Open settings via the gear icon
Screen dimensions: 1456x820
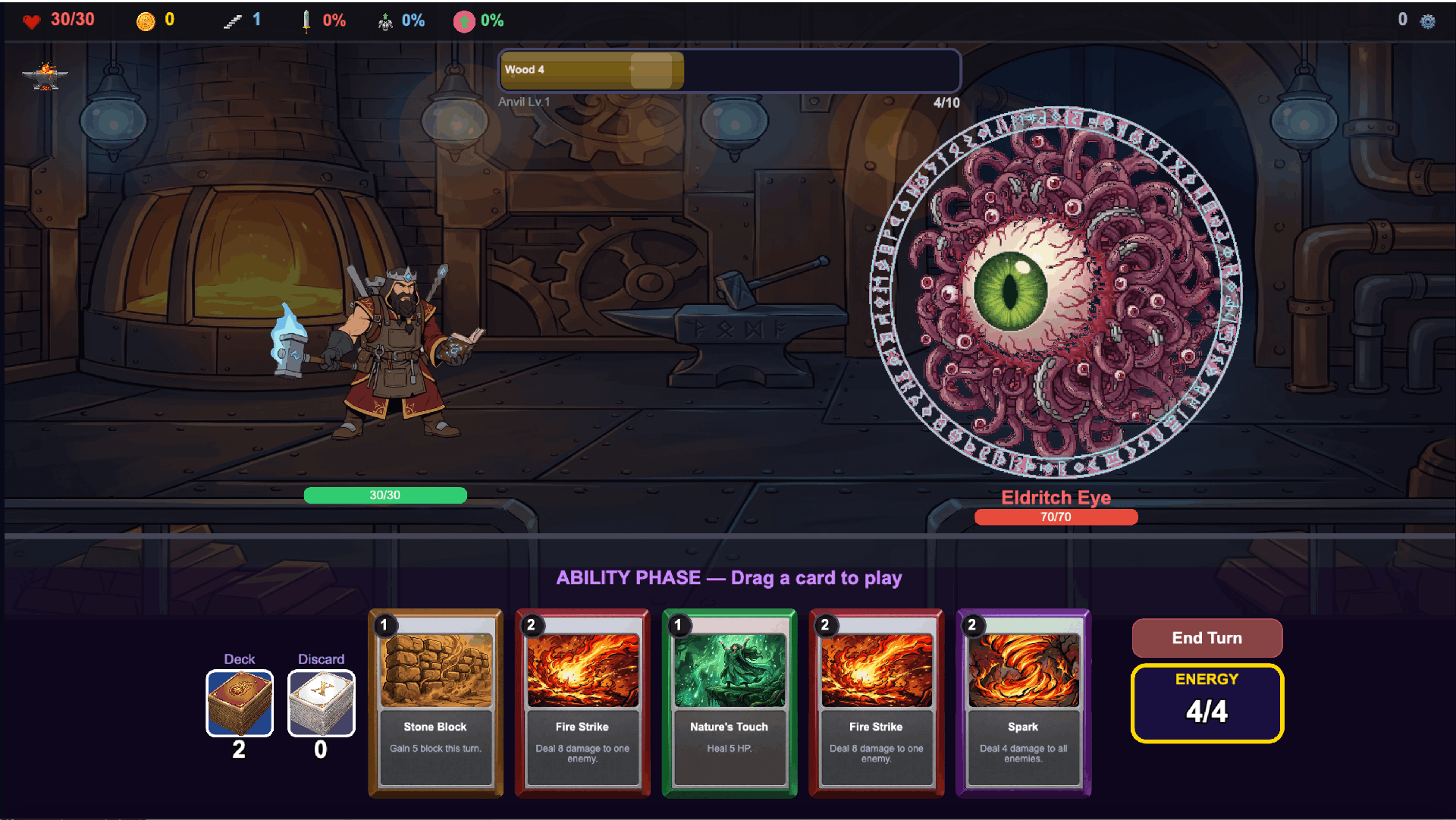[x=1427, y=21]
